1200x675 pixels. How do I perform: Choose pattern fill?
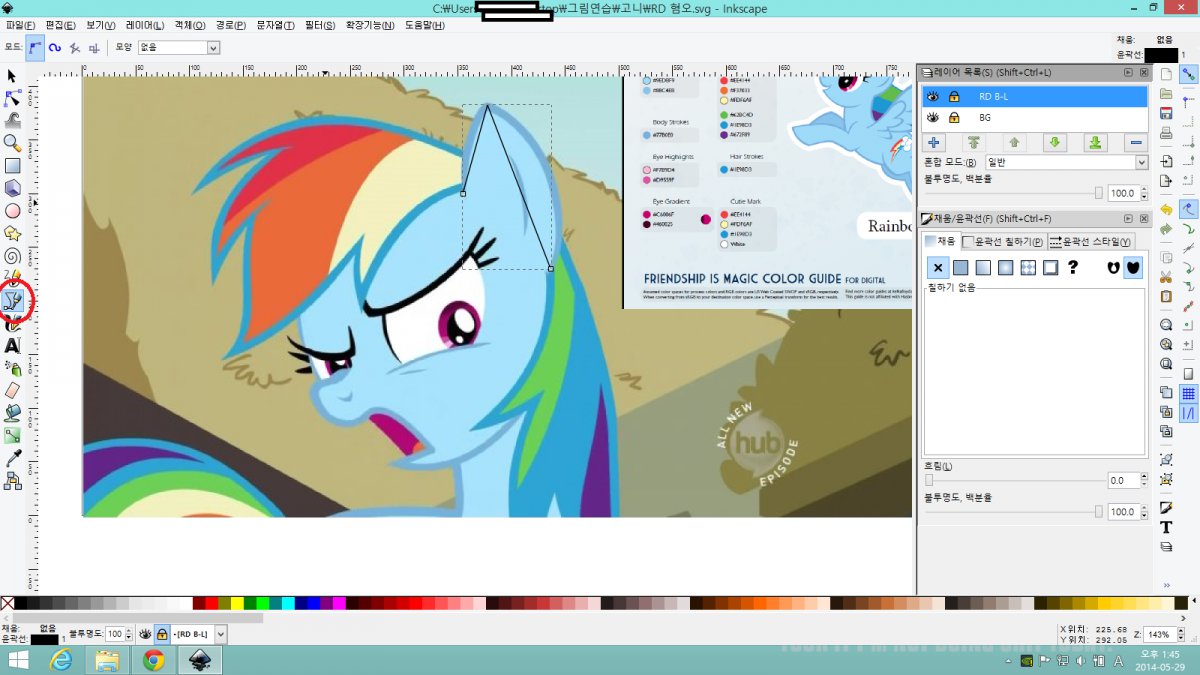pyautogui.click(x=1028, y=268)
